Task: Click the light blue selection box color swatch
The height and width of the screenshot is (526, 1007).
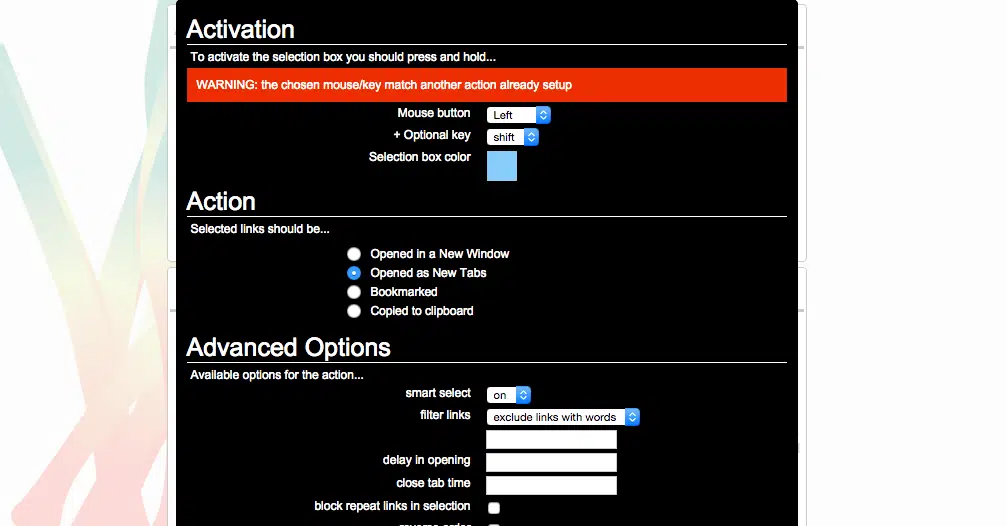Action: pyautogui.click(x=502, y=166)
